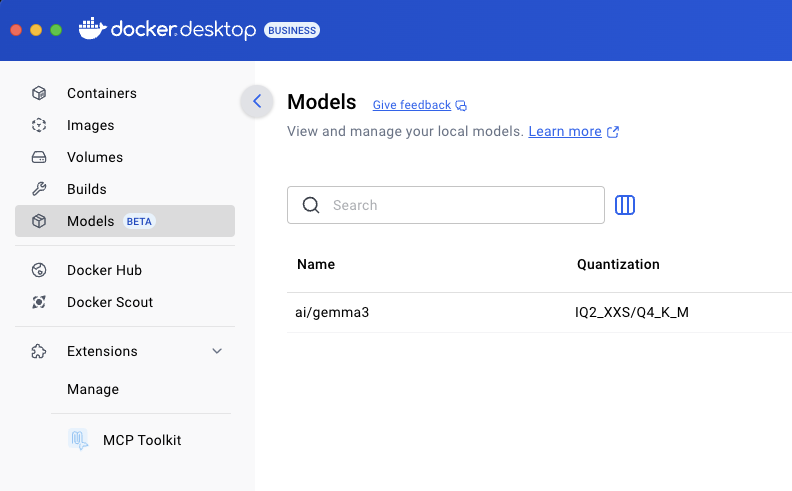Click the MCP Toolkit icon
792x491 pixels.
click(78, 439)
